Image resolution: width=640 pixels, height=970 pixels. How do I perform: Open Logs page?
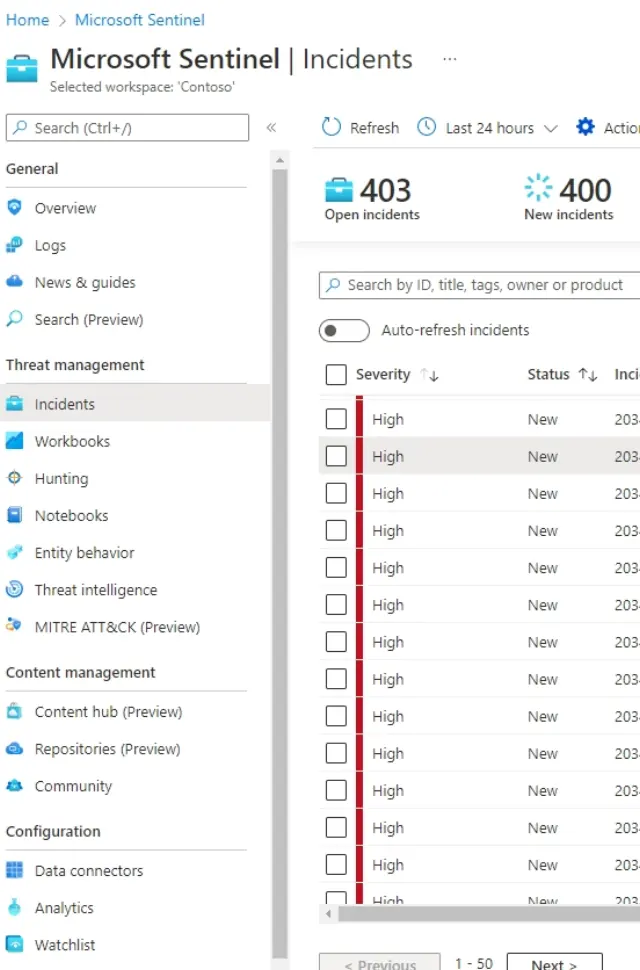[50, 246]
